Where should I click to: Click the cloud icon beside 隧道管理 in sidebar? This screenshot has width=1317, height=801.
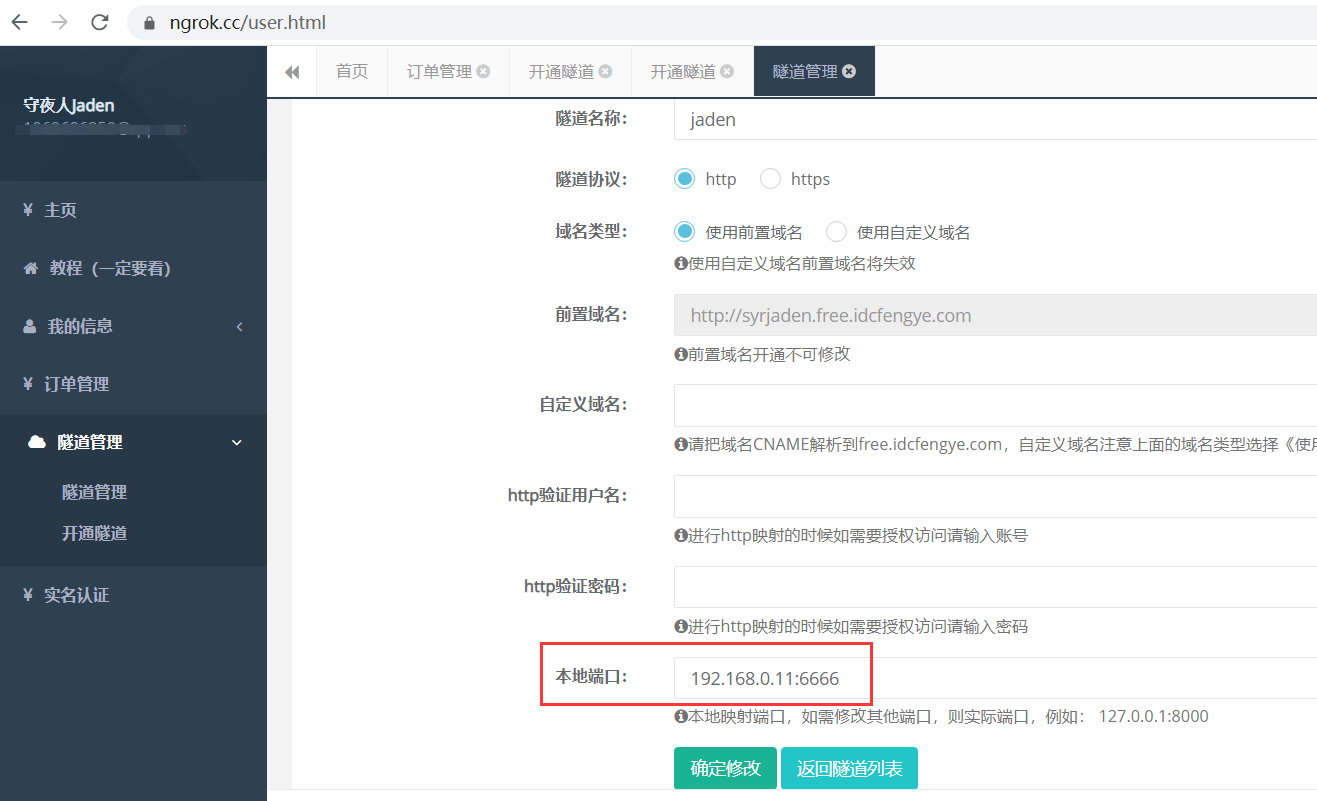pos(37,442)
